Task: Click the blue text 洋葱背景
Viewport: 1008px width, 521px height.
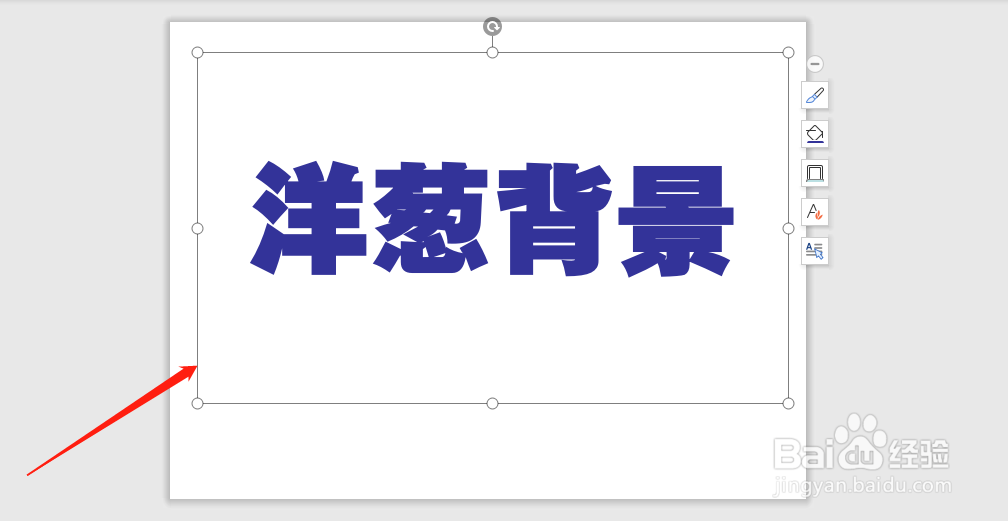Action: (492, 219)
